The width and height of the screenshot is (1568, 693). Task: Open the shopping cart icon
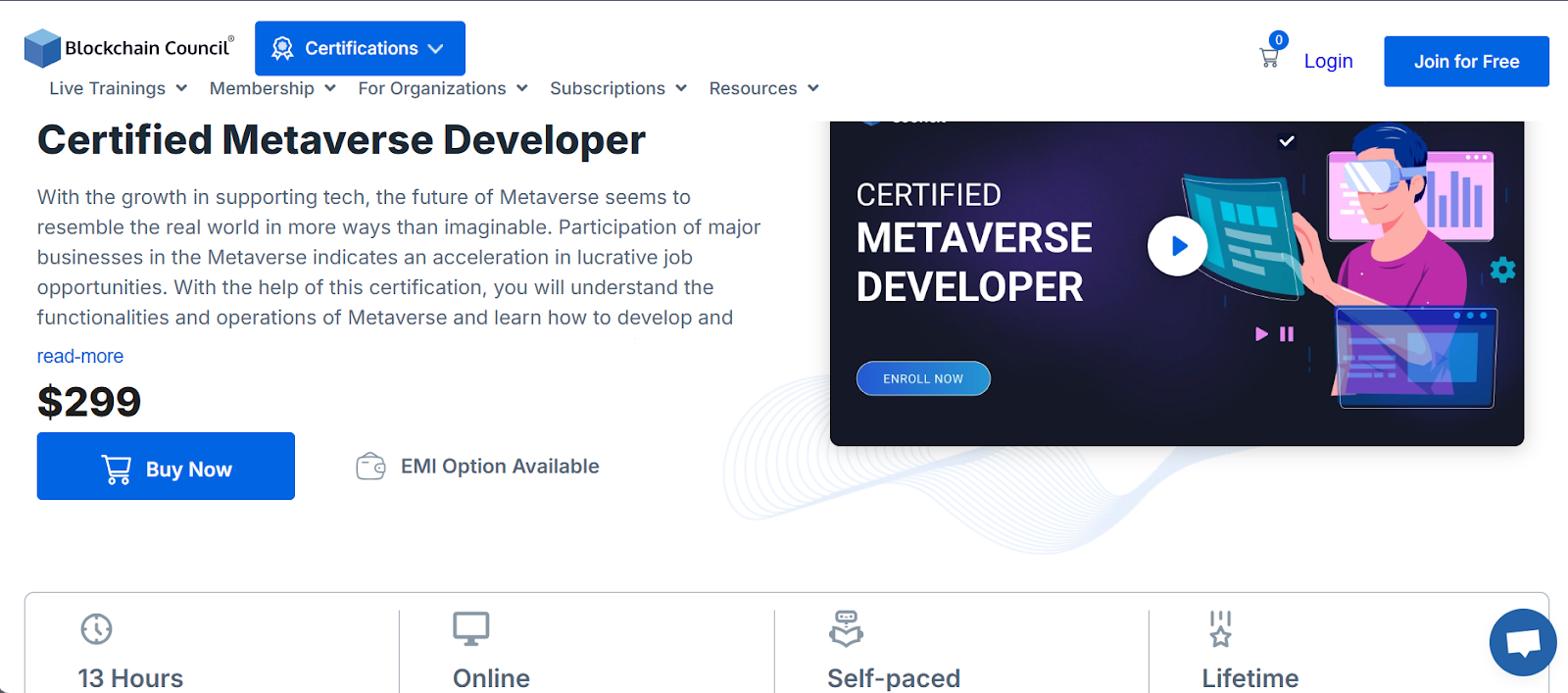(1269, 58)
